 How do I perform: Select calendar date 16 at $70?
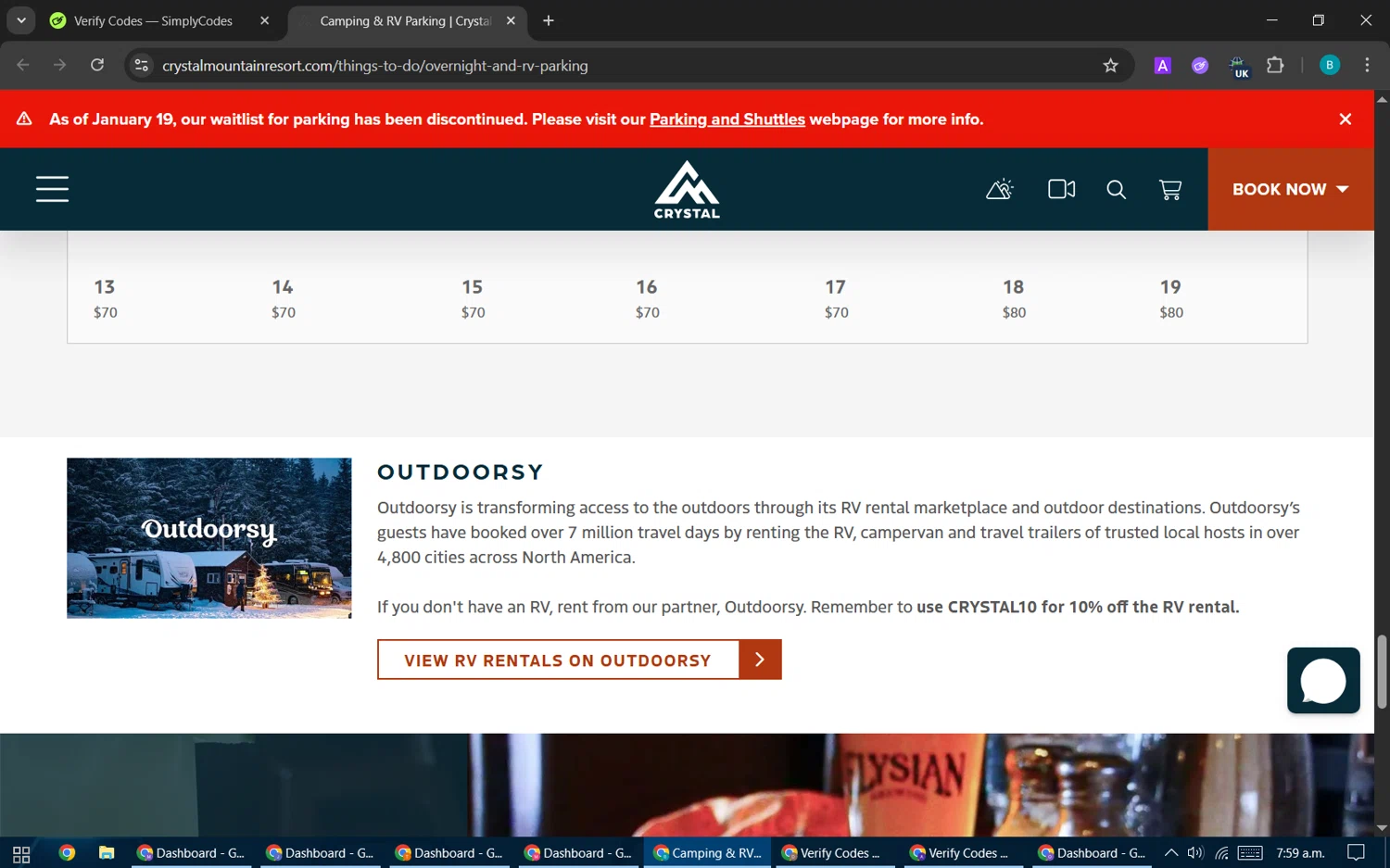point(647,298)
